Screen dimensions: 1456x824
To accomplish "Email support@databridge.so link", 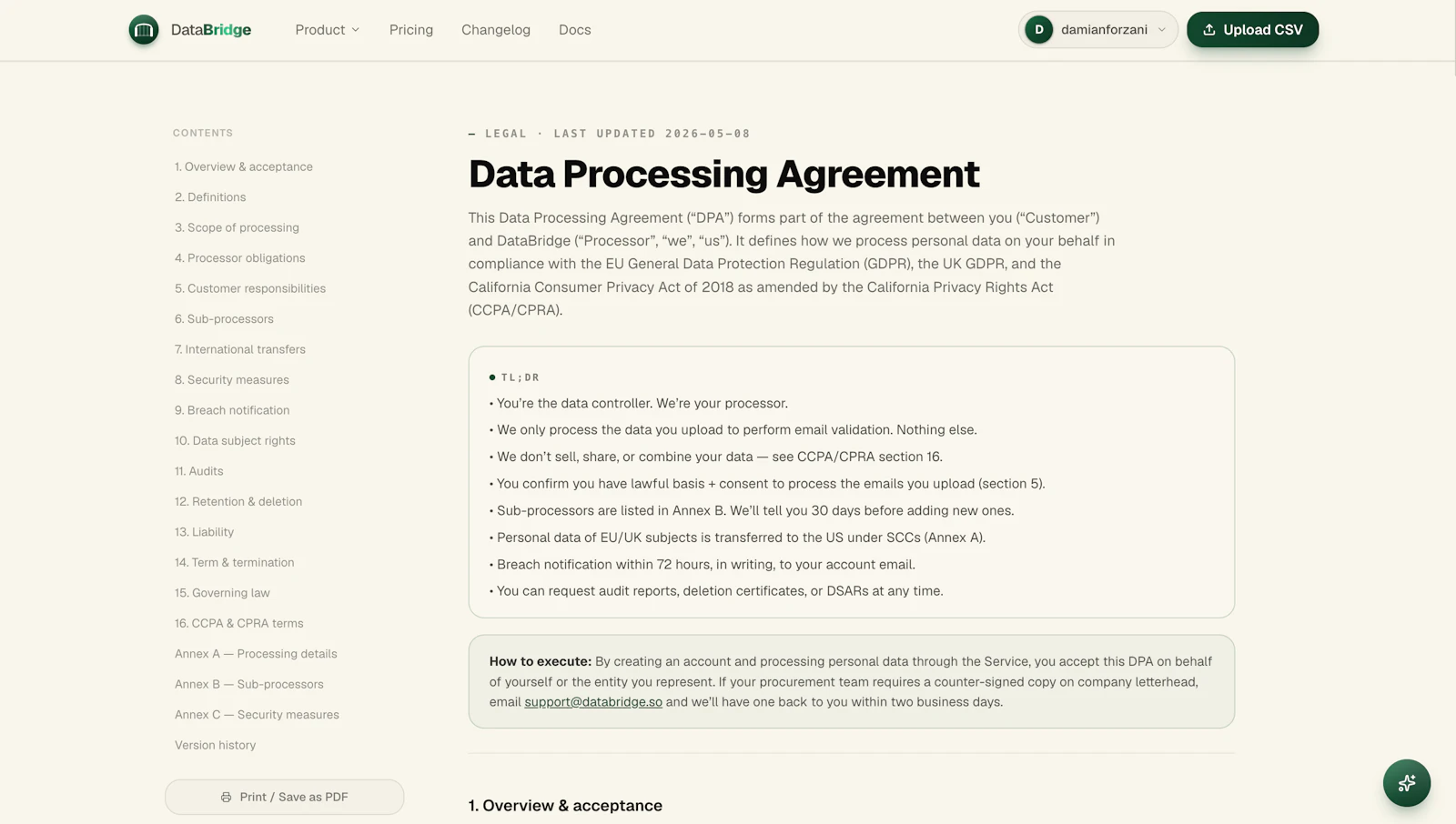I will (x=593, y=702).
